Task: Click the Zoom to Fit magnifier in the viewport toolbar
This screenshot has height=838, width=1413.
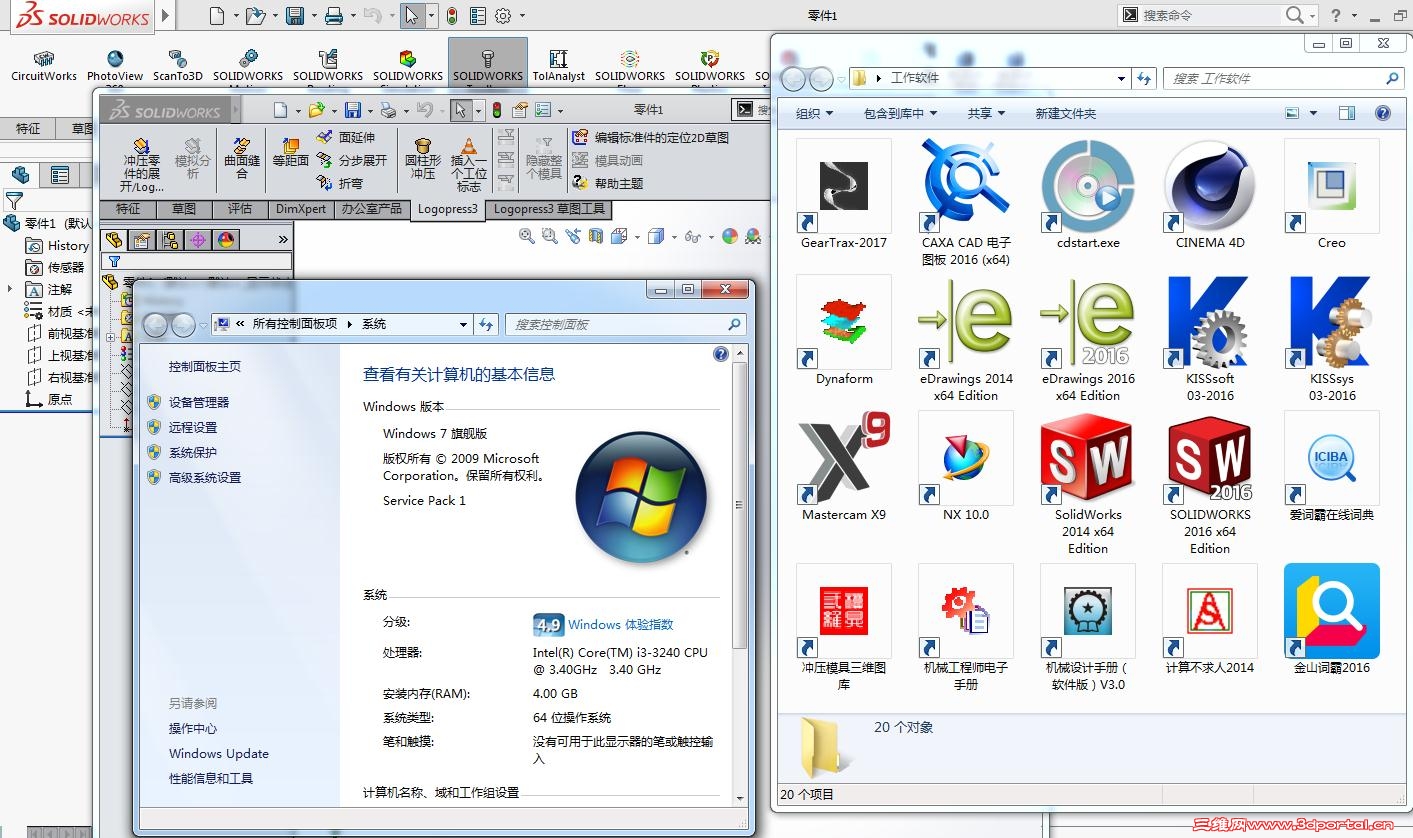Action: pos(527,236)
